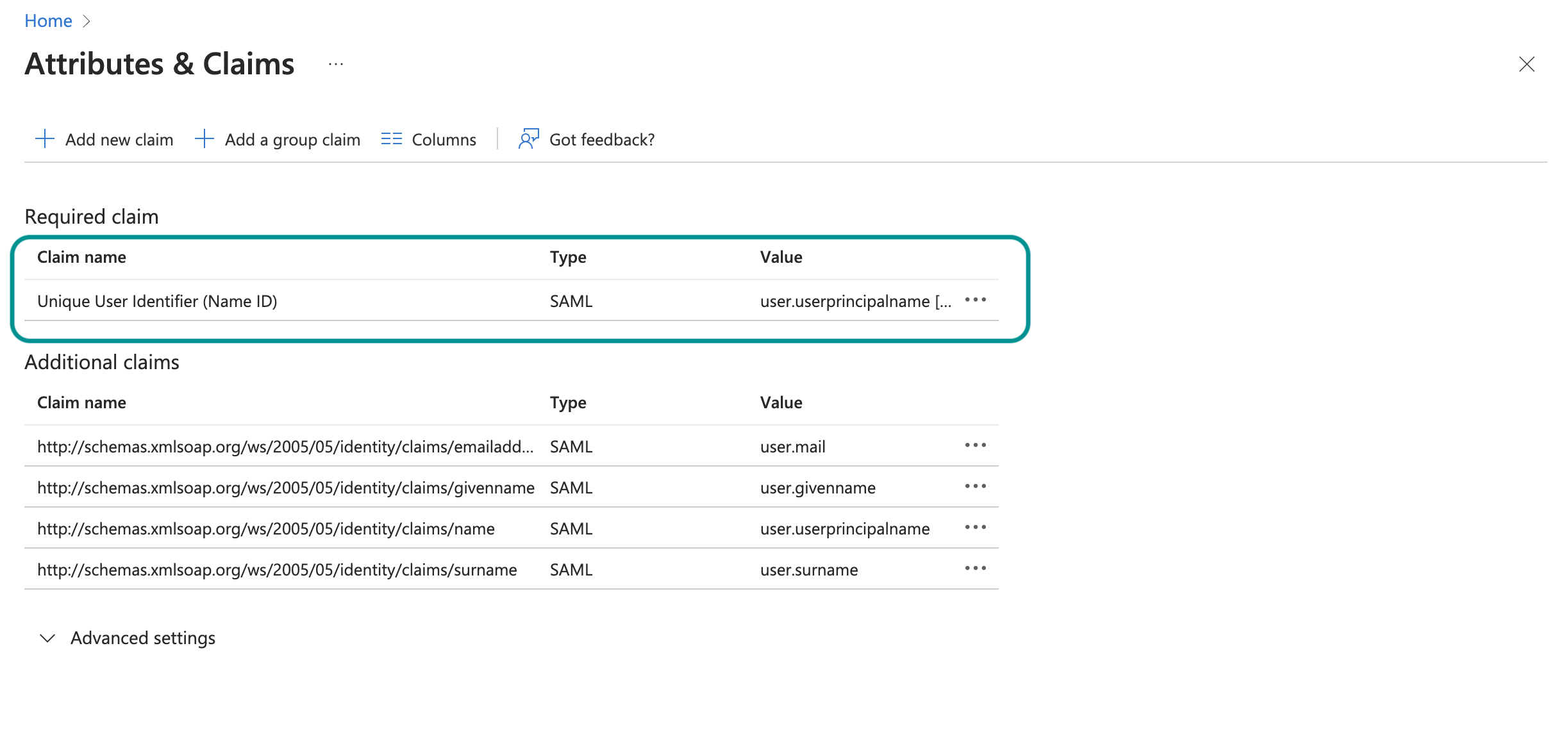Open the Unique User Identifier (Name ID) claim row
This screenshot has width=1568, height=746.
pyautogui.click(x=157, y=301)
